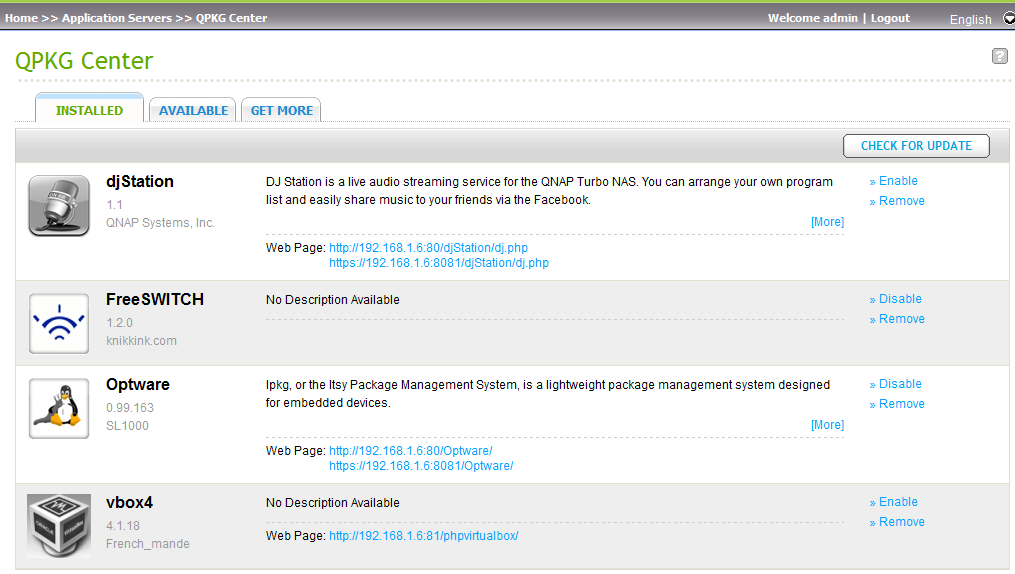Click the FreeSWITCH version 1.2.0 text
Screen dimensions: 1015x574
(x=119, y=322)
